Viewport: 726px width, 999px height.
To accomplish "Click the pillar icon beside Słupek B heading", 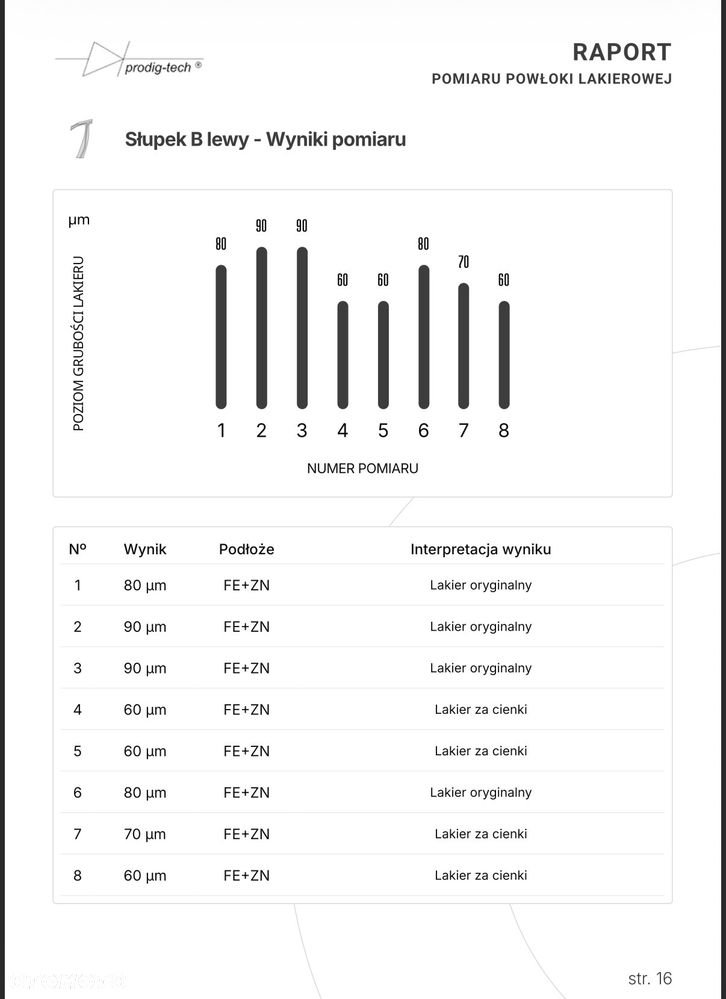I will [x=82, y=139].
